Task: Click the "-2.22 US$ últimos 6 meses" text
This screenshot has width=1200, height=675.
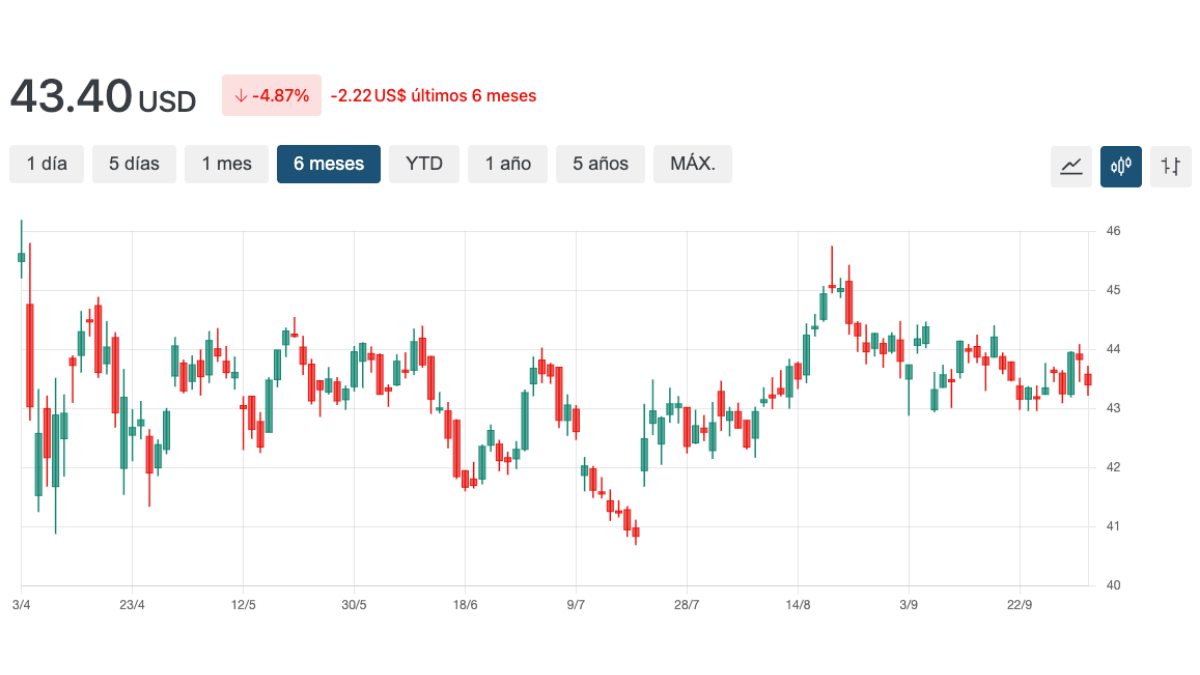Action: (x=433, y=96)
